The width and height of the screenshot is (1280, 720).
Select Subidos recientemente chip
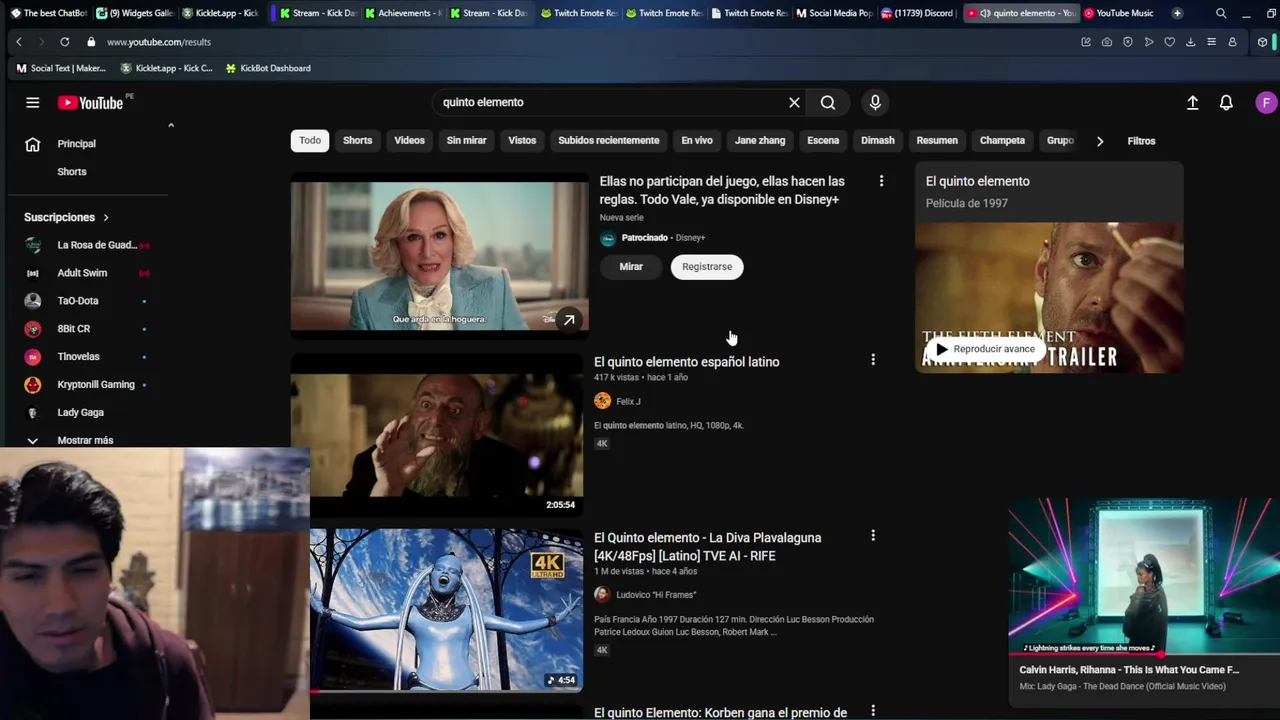click(x=608, y=141)
